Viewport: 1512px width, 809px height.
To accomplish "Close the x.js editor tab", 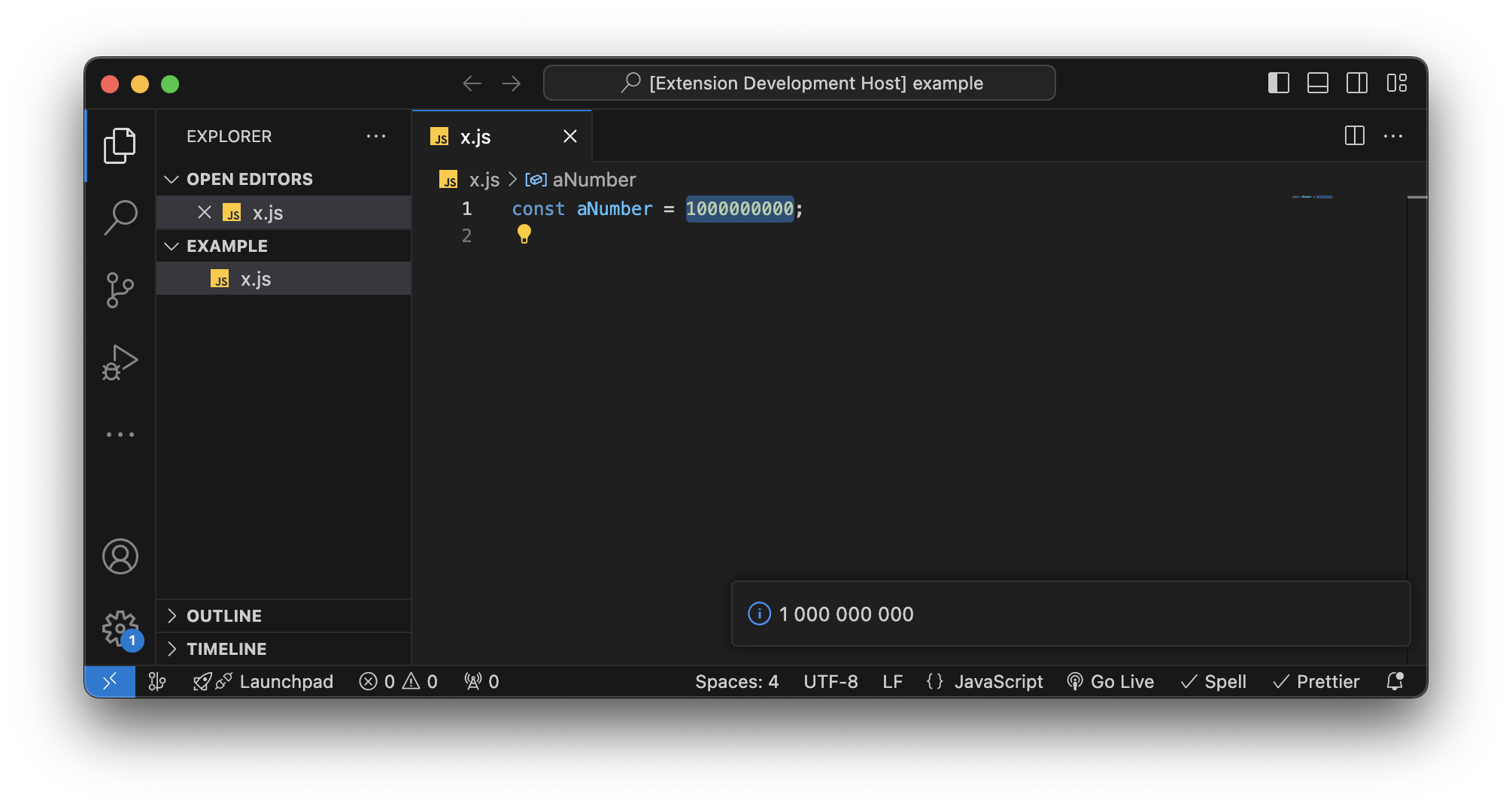I will (570, 136).
